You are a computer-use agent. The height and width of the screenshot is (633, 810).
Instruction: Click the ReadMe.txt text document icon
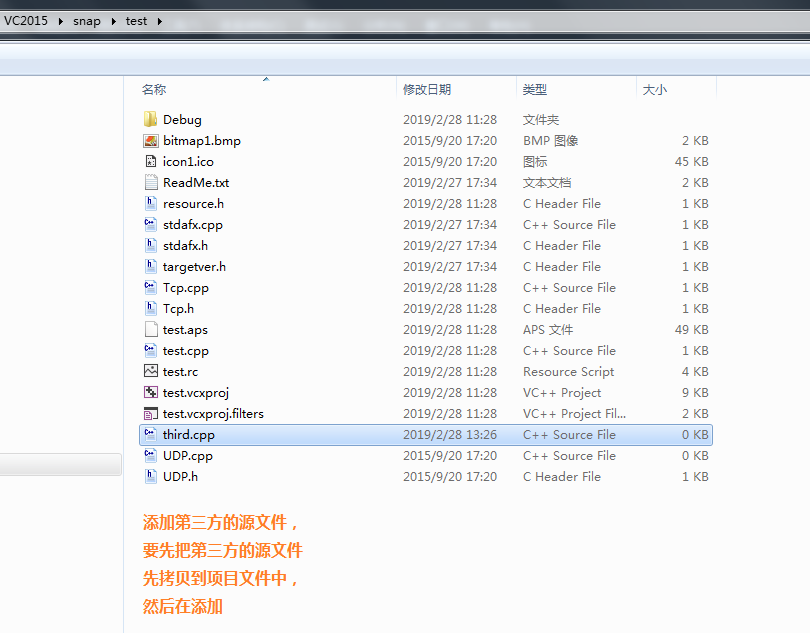150,182
